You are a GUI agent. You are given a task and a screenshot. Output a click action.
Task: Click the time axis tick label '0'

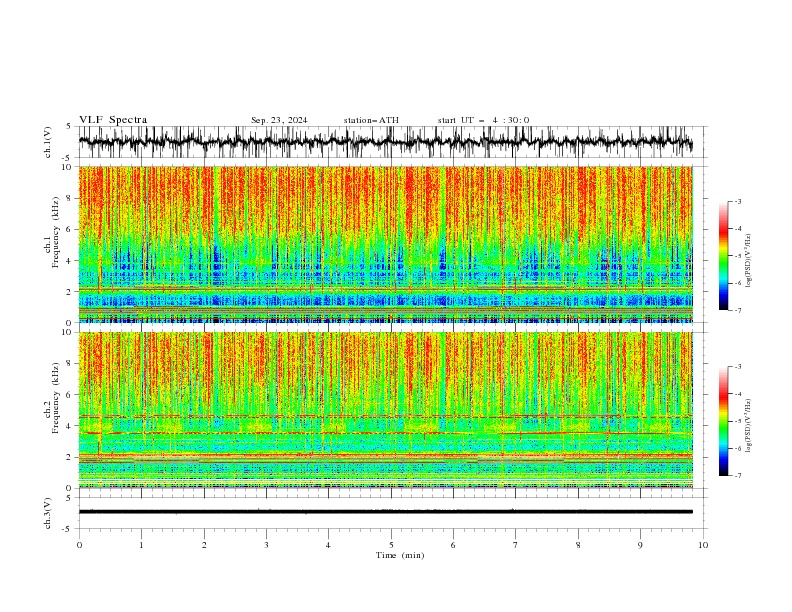(x=79, y=545)
